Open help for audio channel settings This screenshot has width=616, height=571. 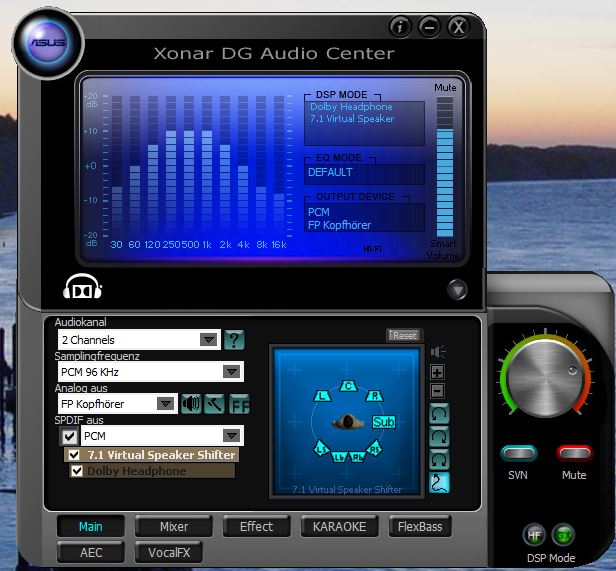pos(234,340)
